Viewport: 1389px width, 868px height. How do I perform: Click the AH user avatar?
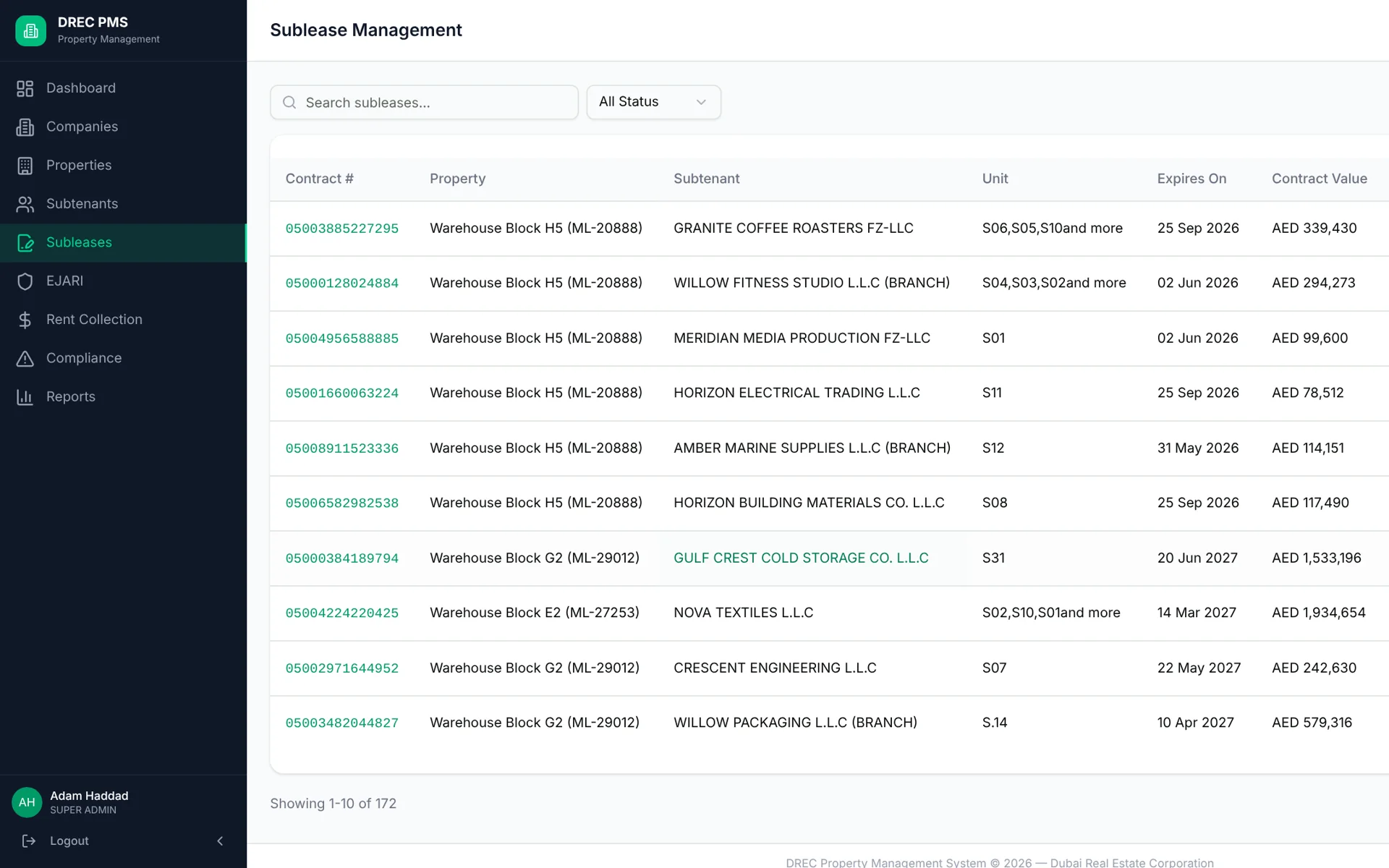(x=27, y=802)
